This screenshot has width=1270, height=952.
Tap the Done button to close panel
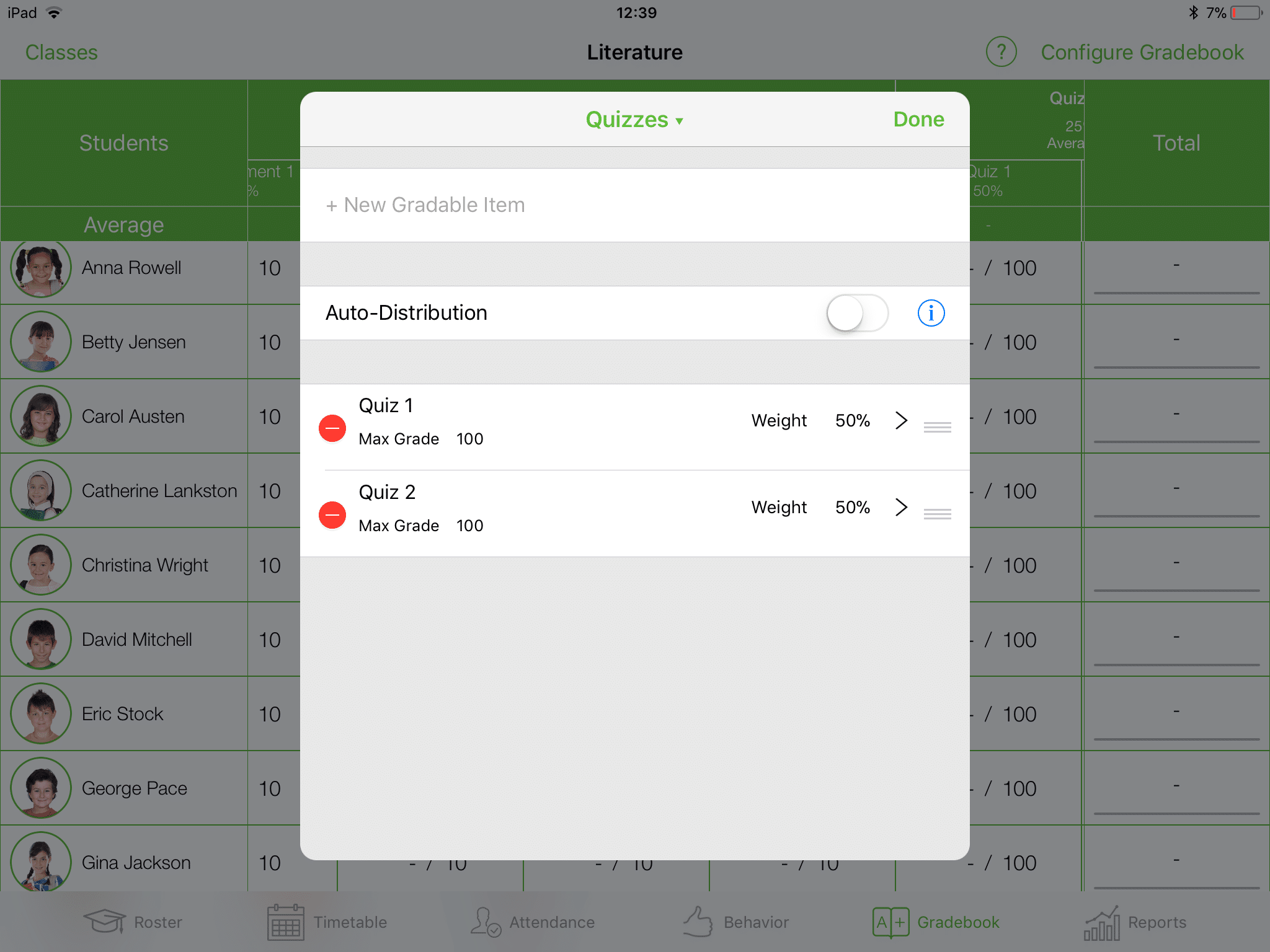click(x=918, y=119)
